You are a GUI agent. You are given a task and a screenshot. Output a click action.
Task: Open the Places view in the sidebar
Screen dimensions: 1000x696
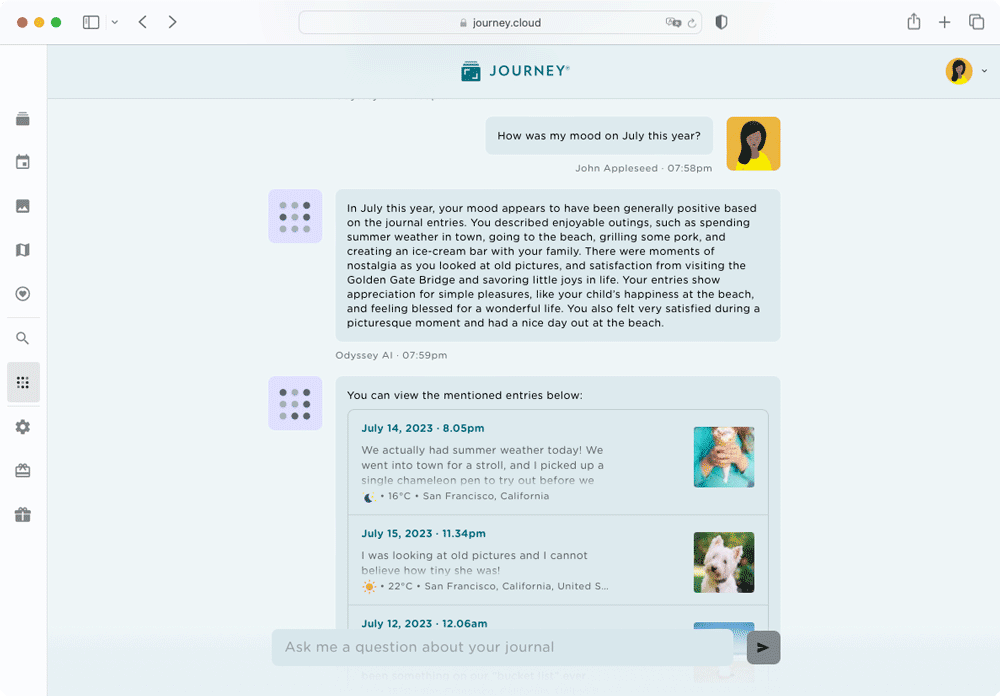point(22,294)
